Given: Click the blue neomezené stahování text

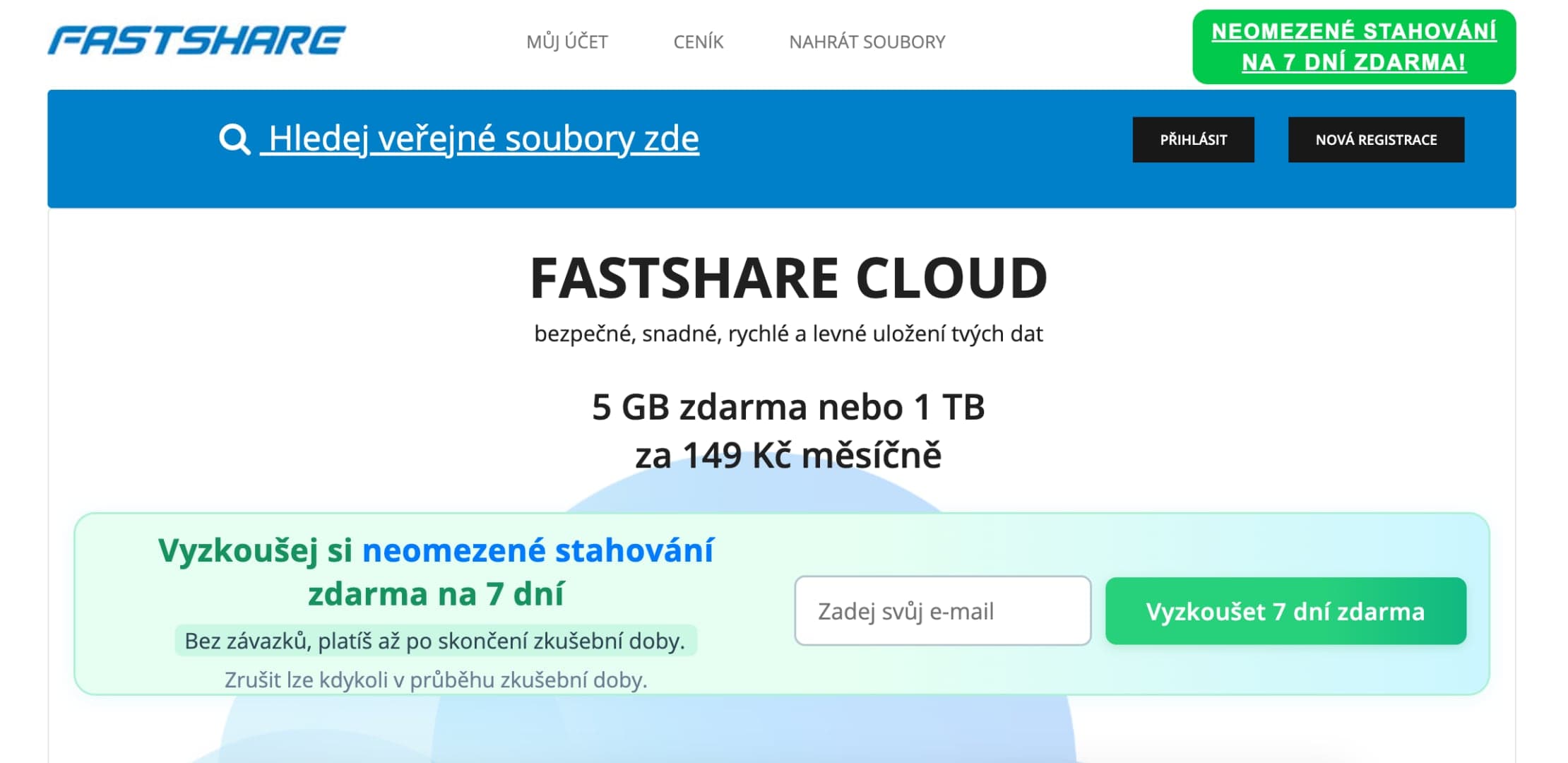Looking at the screenshot, I should (x=538, y=550).
